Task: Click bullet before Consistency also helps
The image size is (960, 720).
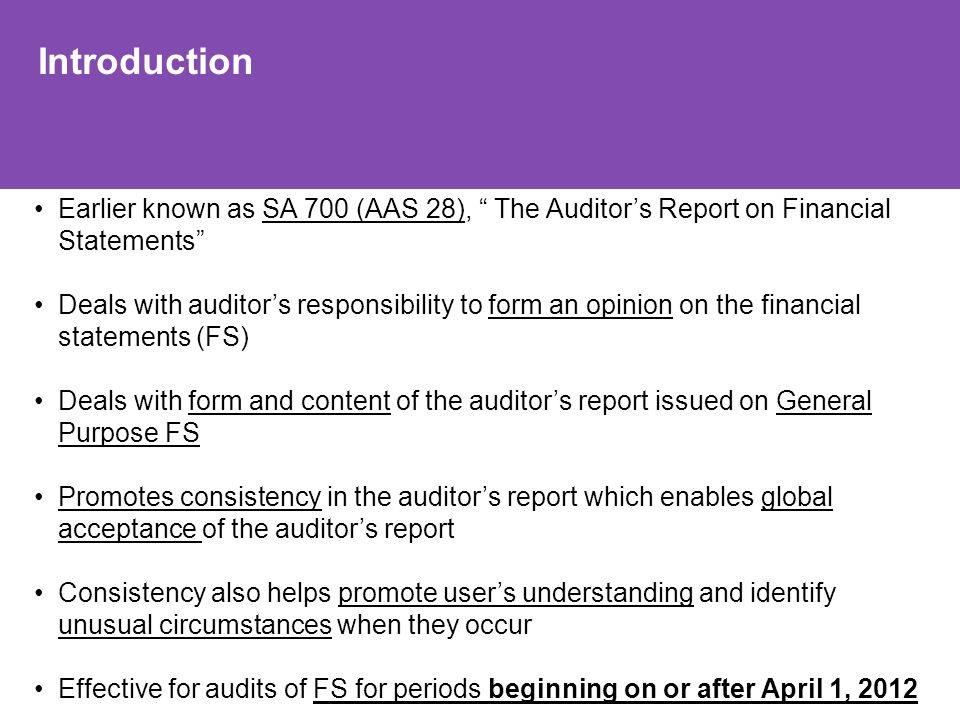Action: [39, 593]
